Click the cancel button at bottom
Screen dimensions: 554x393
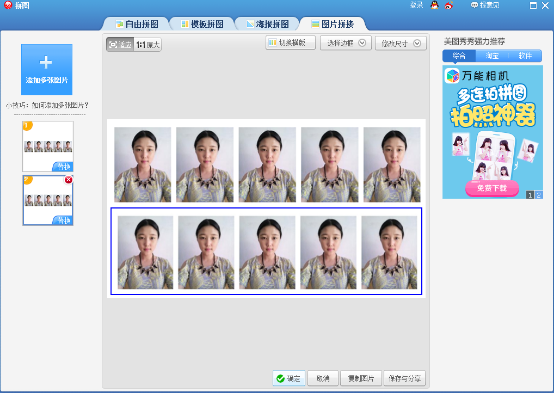[x=323, y=378]
